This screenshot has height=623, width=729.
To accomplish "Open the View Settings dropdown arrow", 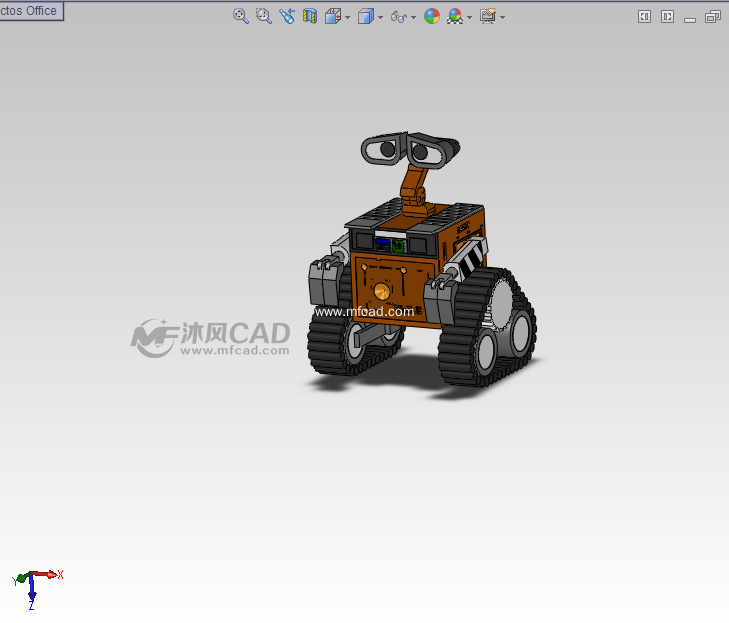I will (503, 18).
